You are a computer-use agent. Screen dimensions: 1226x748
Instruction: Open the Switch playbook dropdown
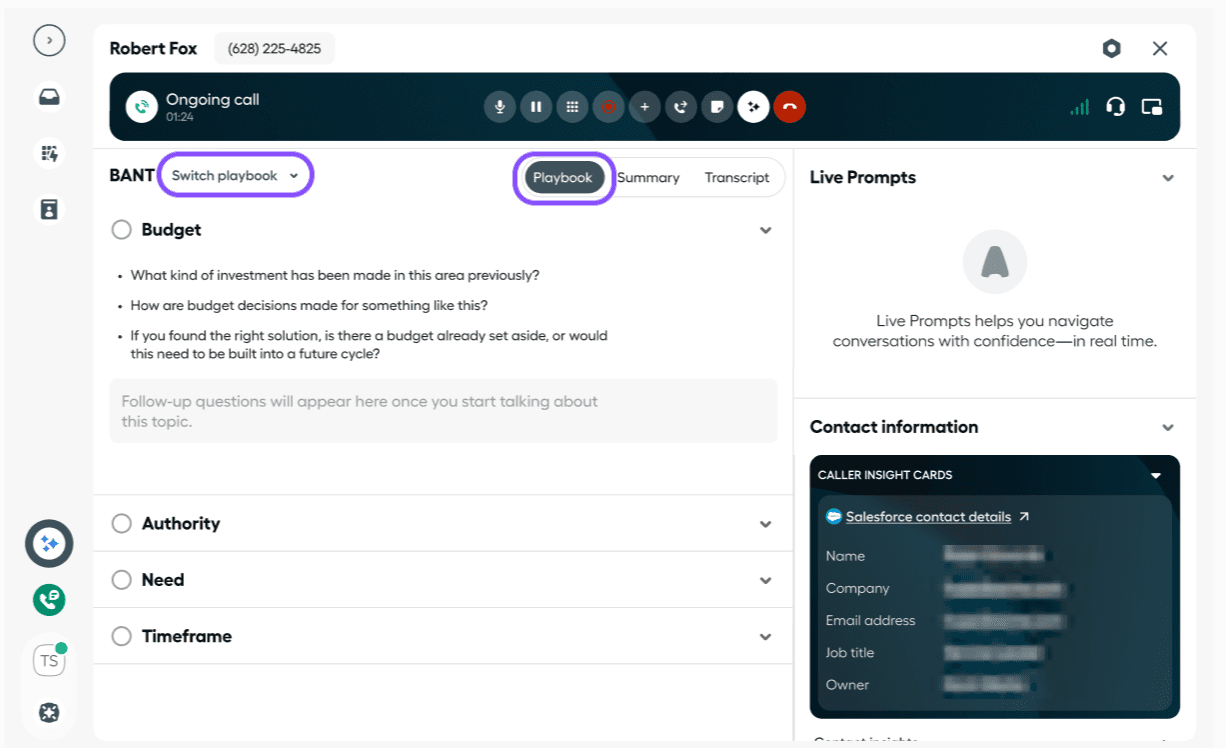[235, 174]
